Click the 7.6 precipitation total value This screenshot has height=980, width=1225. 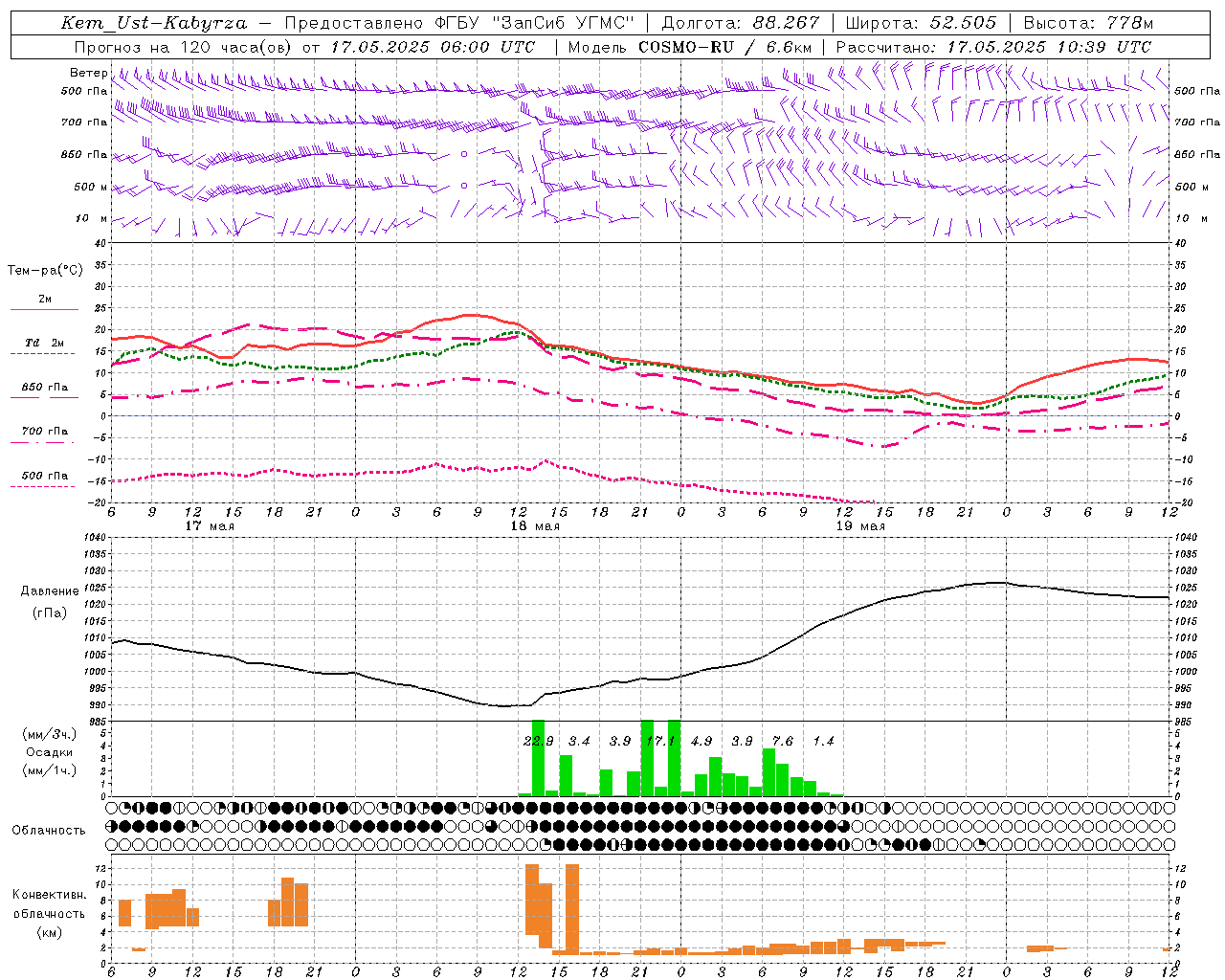click(x=783, y=742)
